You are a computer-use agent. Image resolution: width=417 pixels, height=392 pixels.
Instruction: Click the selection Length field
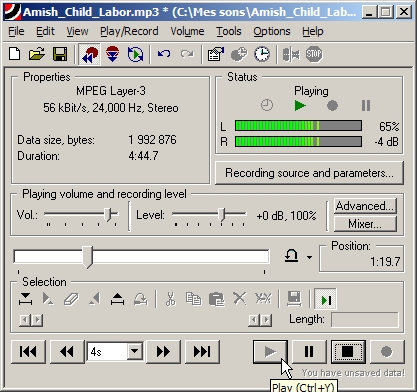pos(365,320)
